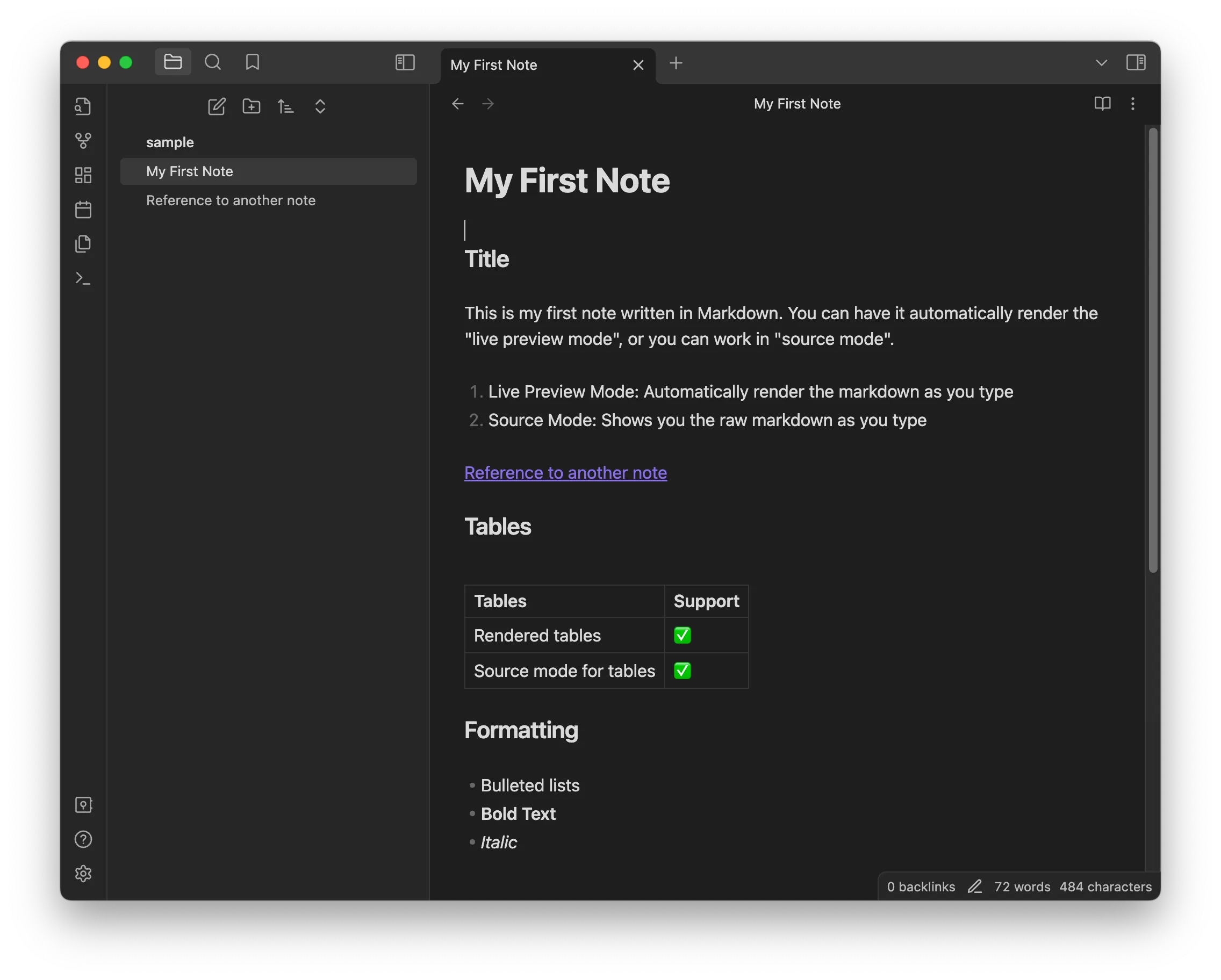Click the editor's vertical scrollbar
1221x980 pixels.
tap(1152, 349)
